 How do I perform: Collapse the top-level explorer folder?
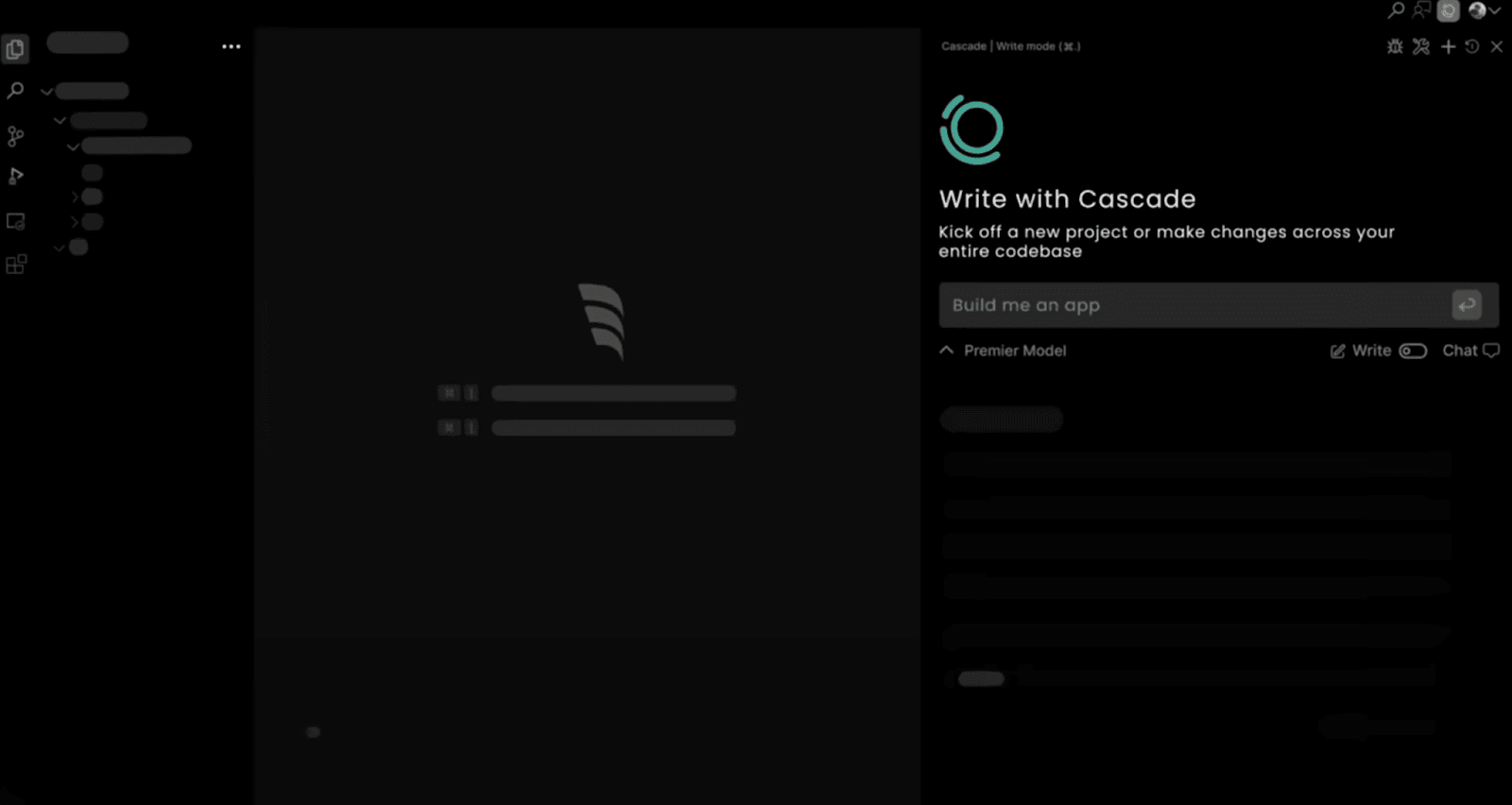46,92
